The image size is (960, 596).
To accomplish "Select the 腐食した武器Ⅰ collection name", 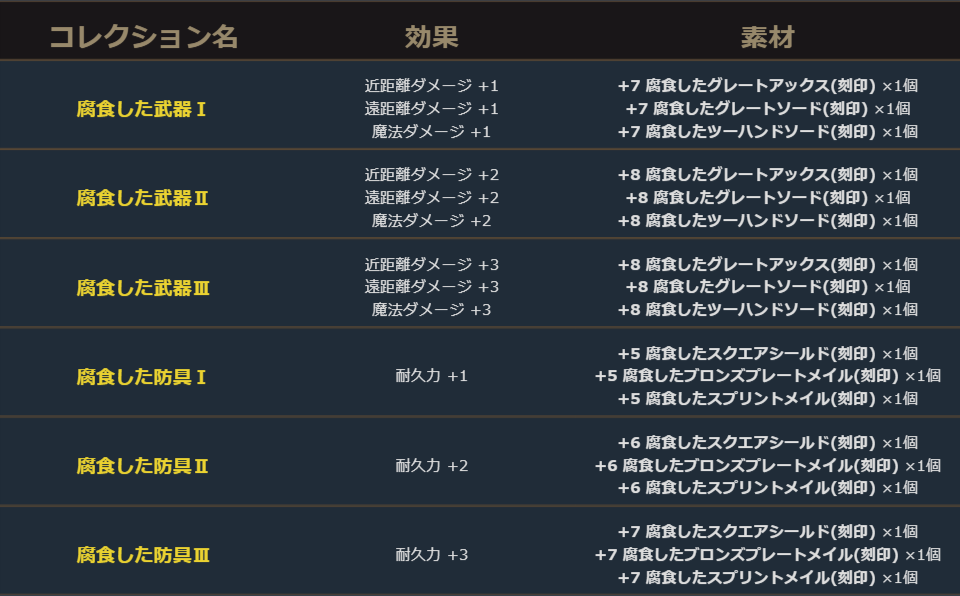I will pyautogui.click(x=143, y=108).
